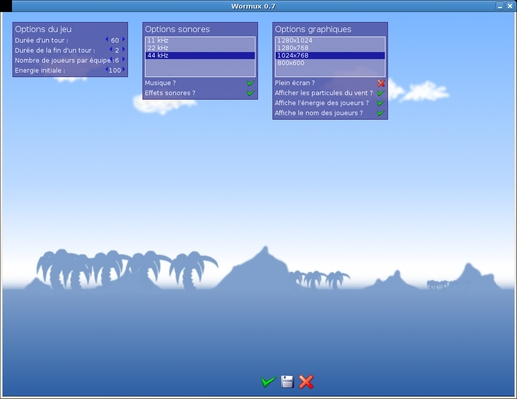The width and height of the screenshot is (517, 399).
Task: Disable Afficher les particules du vent
Action: (x=381, y=93)
